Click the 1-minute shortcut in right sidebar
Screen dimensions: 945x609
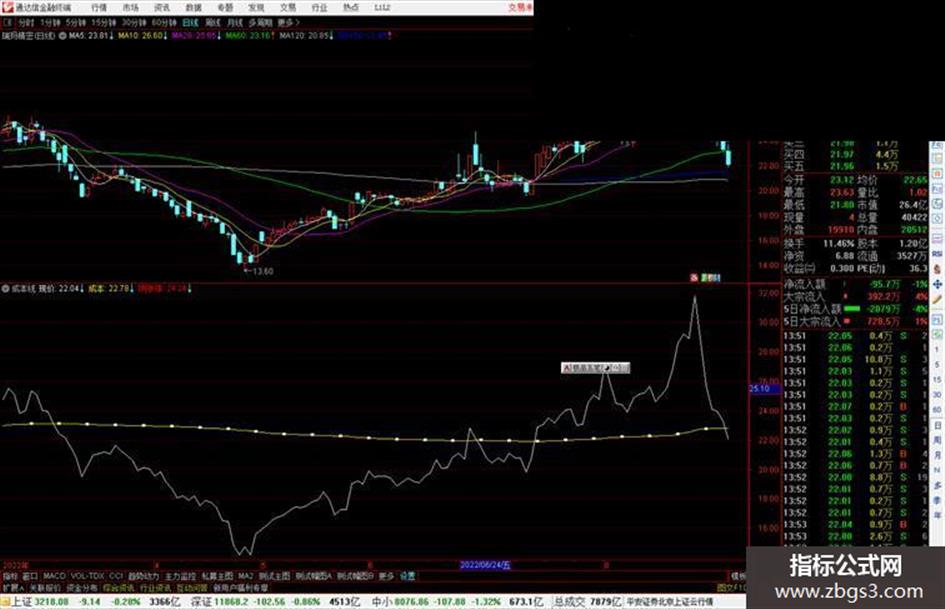coord(937,349)
